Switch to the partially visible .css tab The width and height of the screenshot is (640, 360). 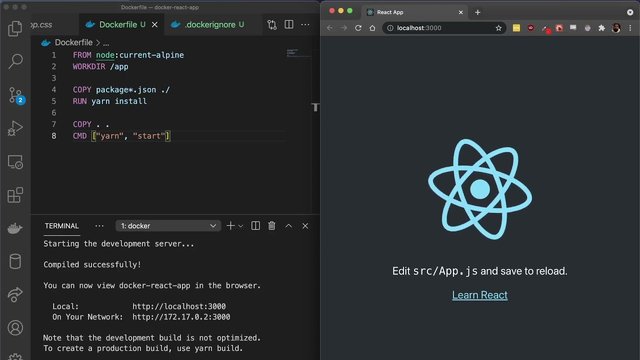click(54, 24)
